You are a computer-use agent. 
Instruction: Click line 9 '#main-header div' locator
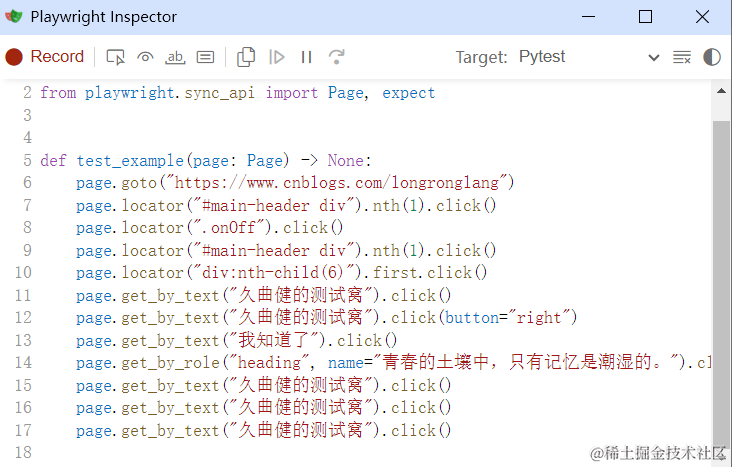click(286, 250)
